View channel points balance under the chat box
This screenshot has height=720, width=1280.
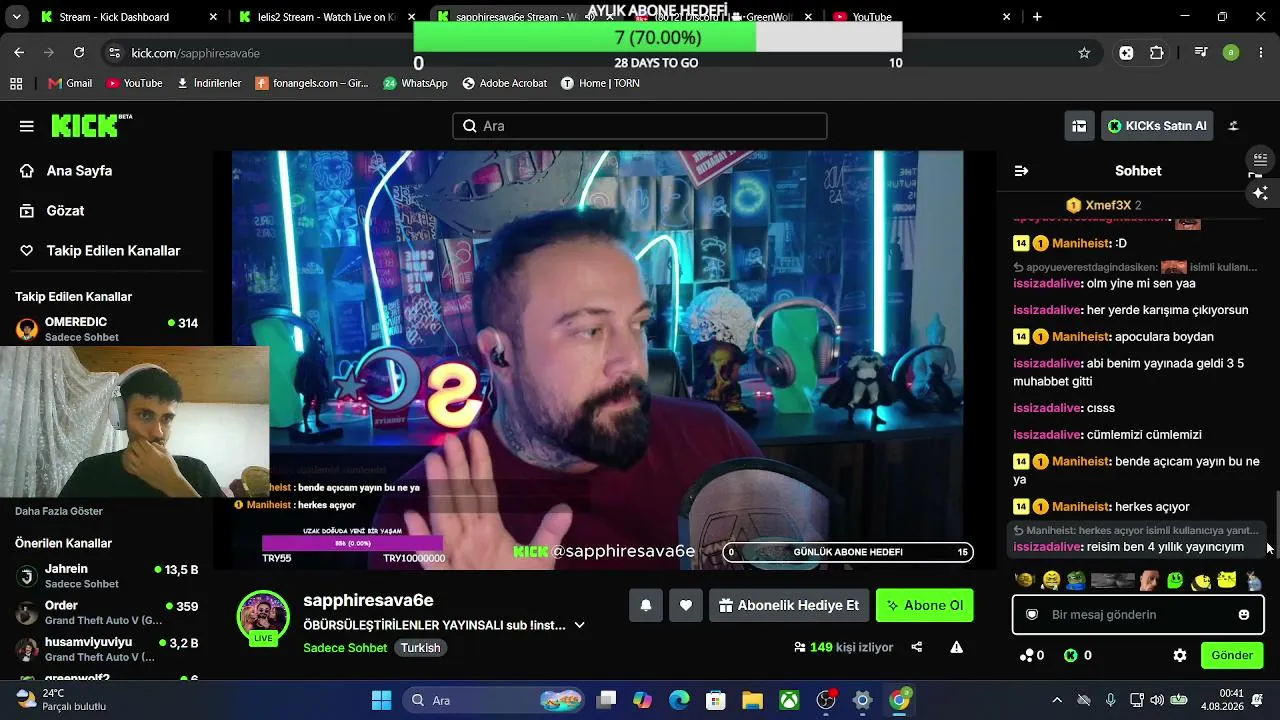pyautogui.click(x=1032, y=655)
